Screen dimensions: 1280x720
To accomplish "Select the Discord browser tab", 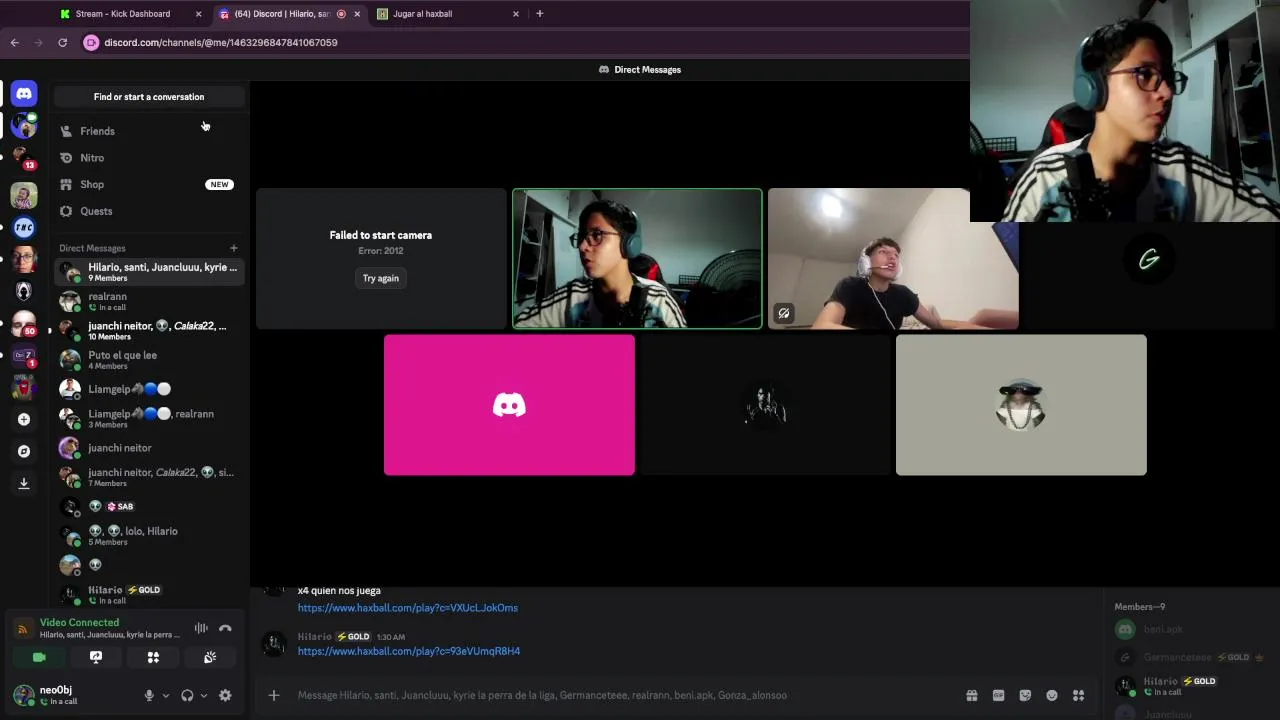I will [x=282, y=14].
